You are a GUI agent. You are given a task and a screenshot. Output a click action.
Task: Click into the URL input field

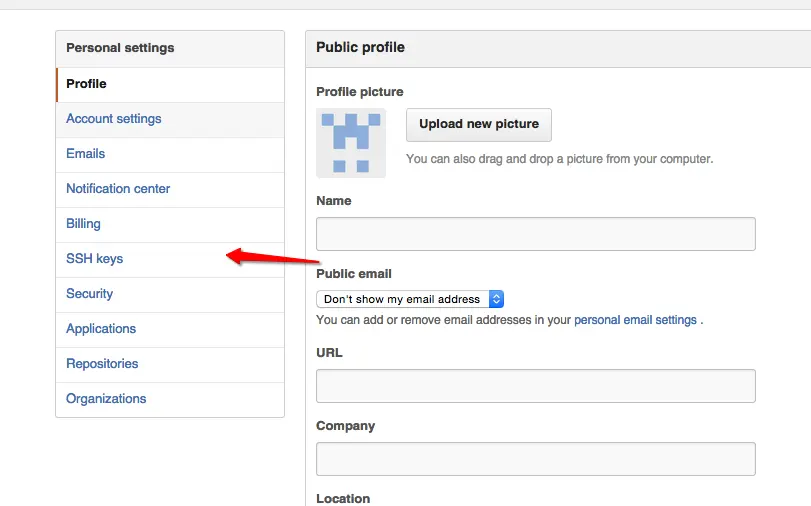tap(535, 386)
